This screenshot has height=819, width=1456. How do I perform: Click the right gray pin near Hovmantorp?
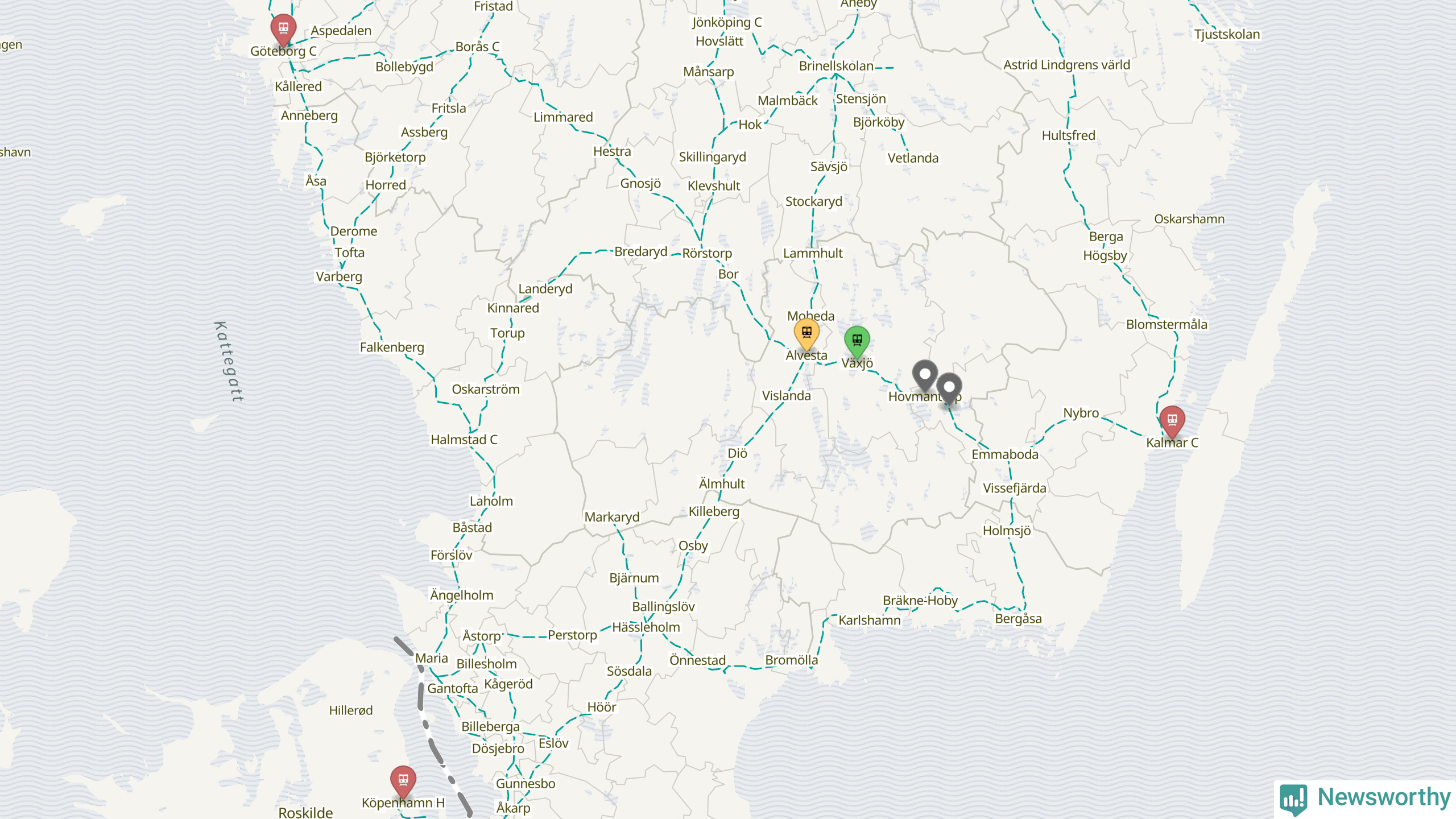coord(949,389)
